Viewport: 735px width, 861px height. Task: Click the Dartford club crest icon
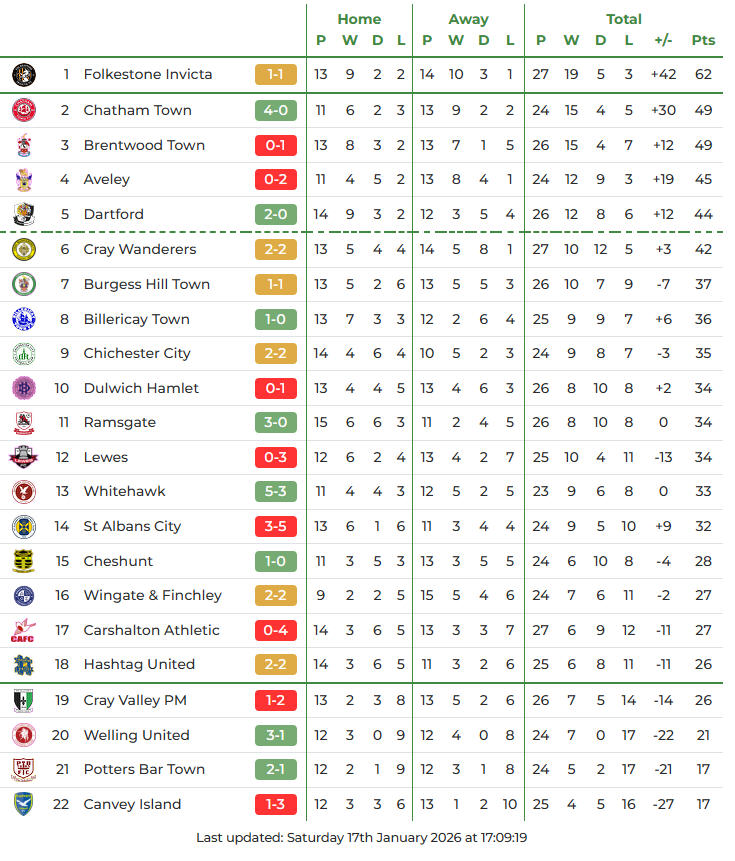click(23, 214)
